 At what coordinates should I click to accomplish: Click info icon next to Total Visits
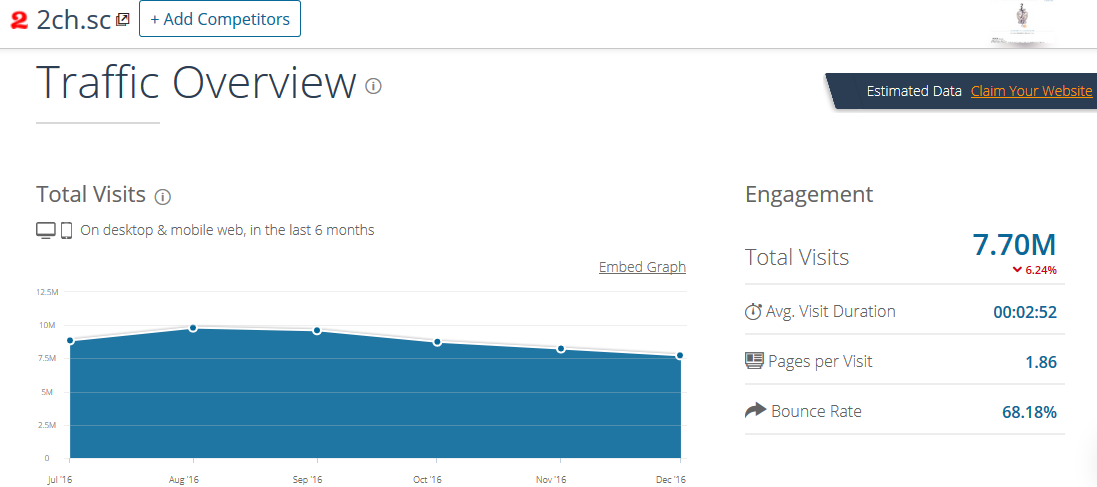(x=163, y=196)
